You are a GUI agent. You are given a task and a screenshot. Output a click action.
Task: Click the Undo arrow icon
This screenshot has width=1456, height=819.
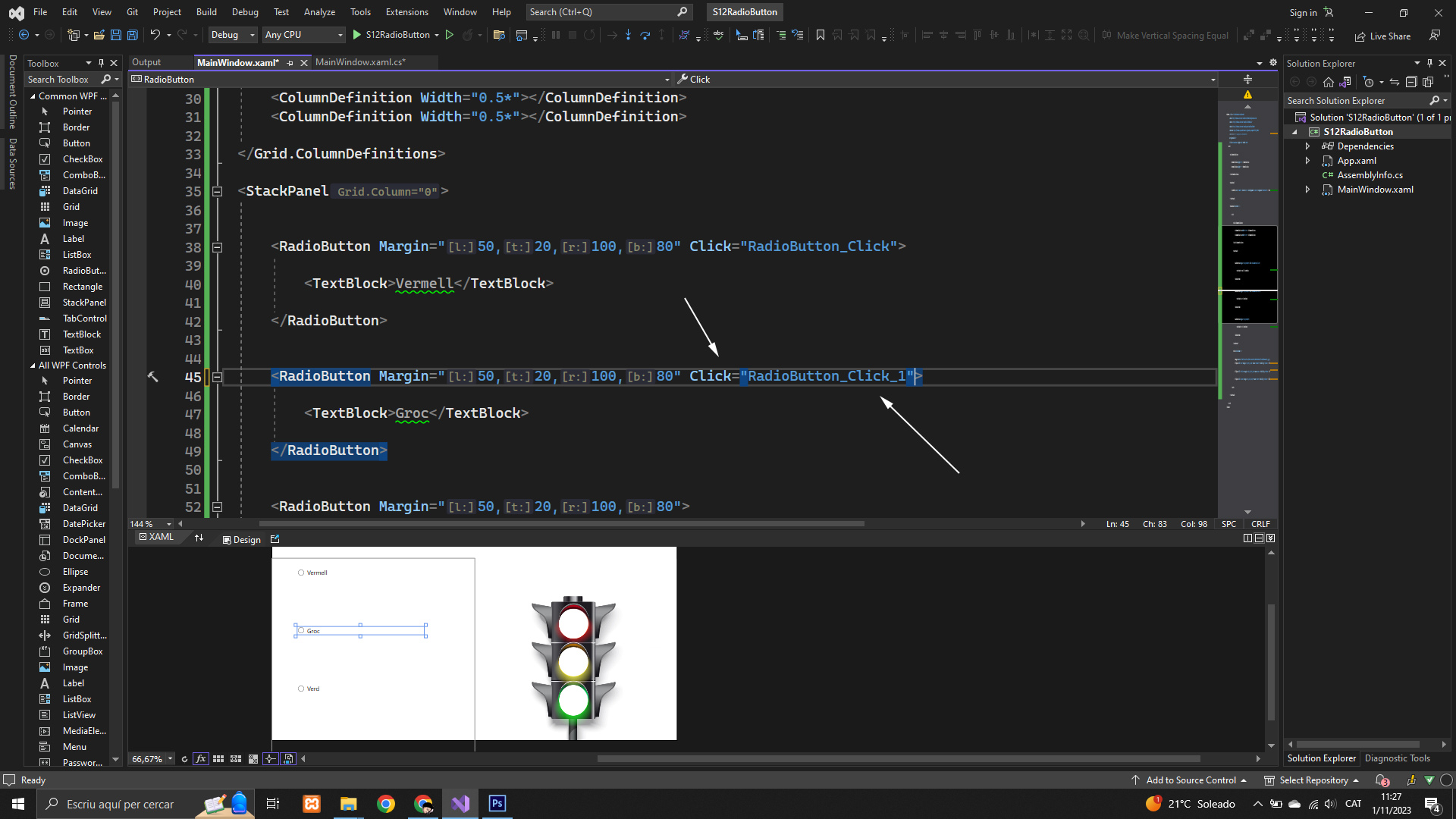155,35
